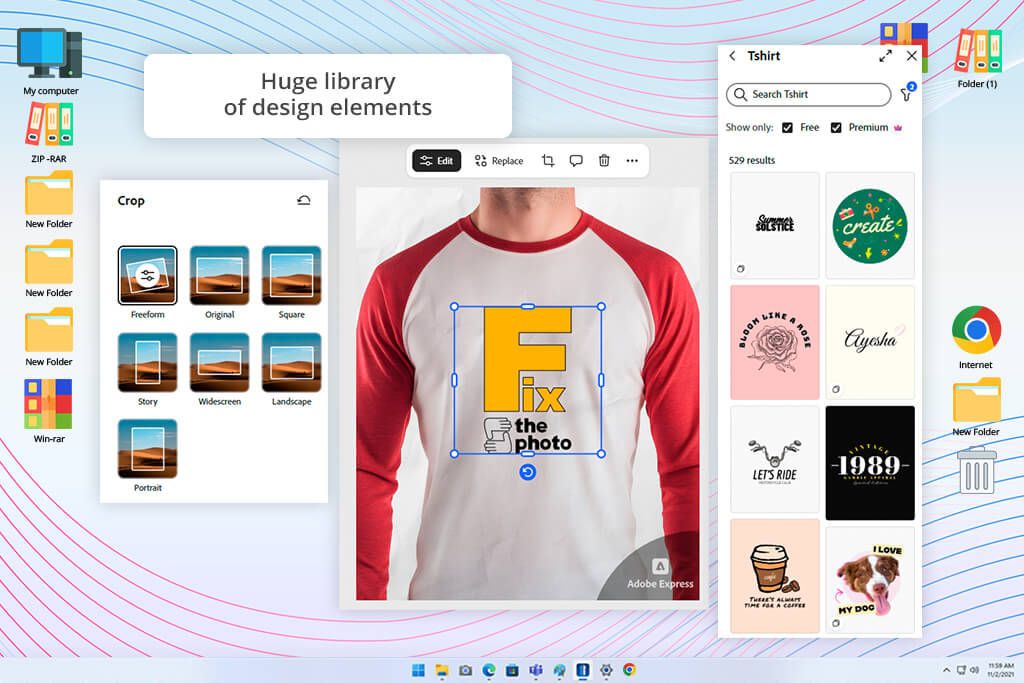Choose the Widescreen crop ratio
Viewport: 1024px width, 683px height.
(219, 370)
